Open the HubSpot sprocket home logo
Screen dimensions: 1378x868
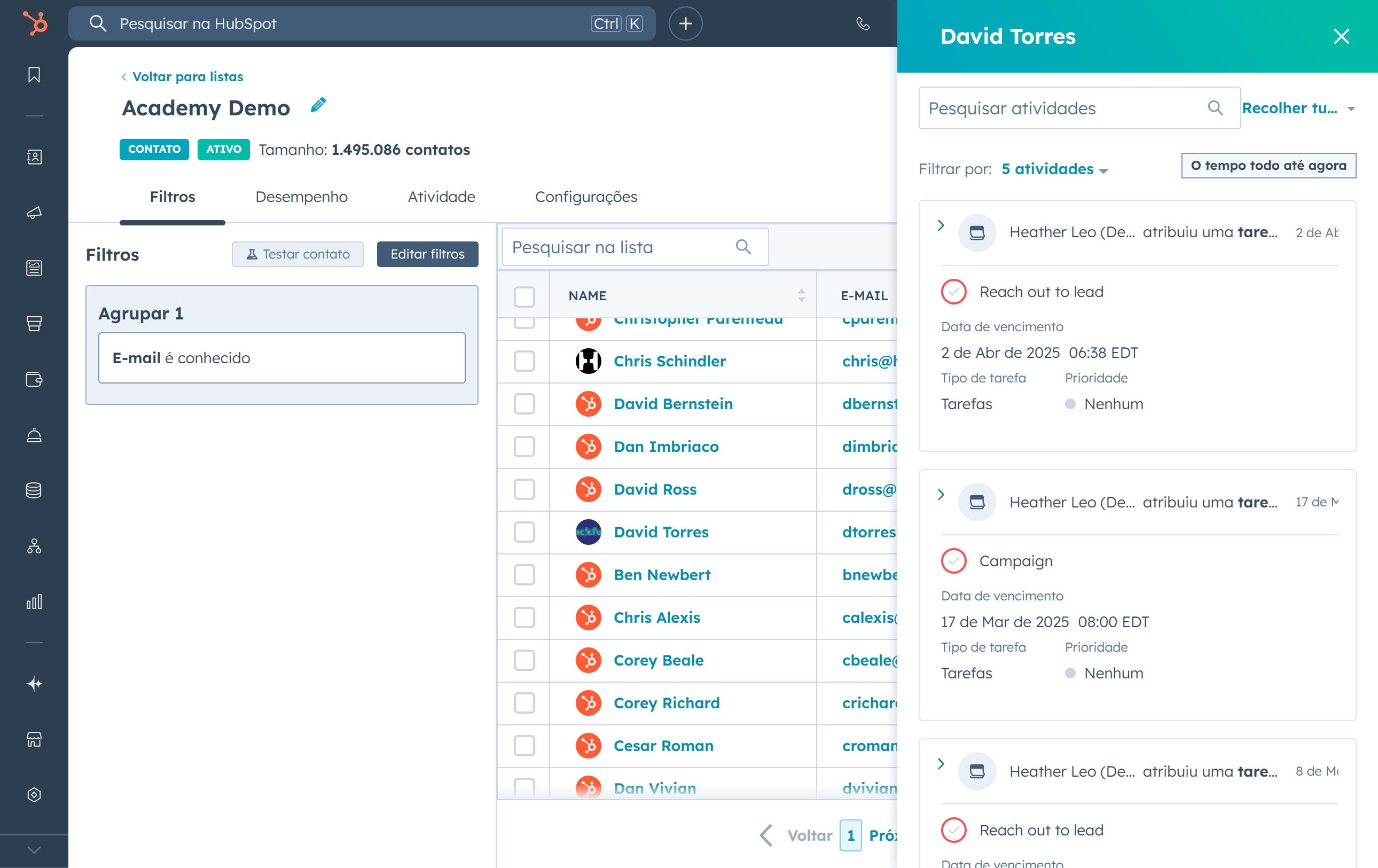35,24
